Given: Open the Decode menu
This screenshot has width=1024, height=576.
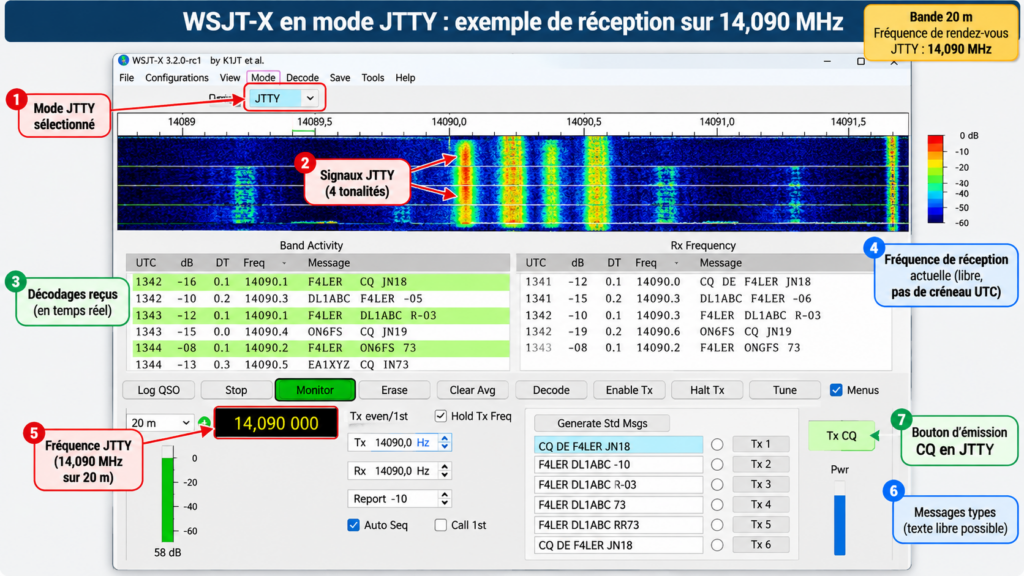Looking at the screenshot, I should pyautogui.click(x=302, y=78).
